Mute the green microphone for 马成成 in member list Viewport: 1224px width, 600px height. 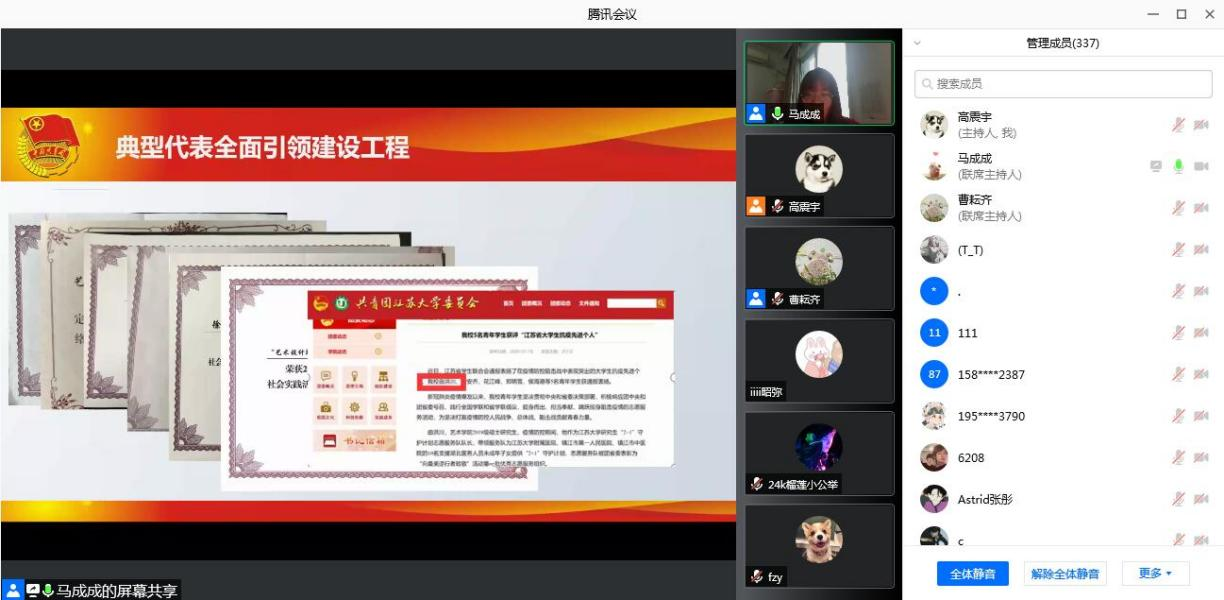tap(1179, 167)
